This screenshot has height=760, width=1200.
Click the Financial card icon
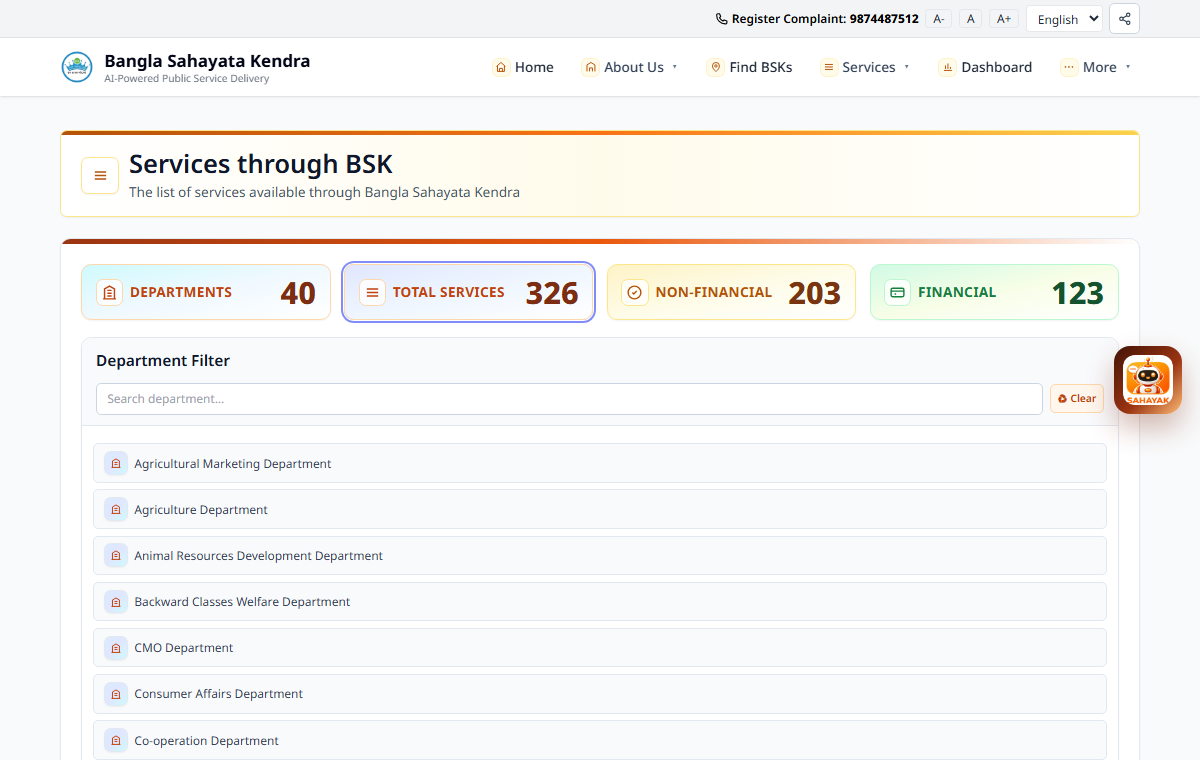point(897,292)
